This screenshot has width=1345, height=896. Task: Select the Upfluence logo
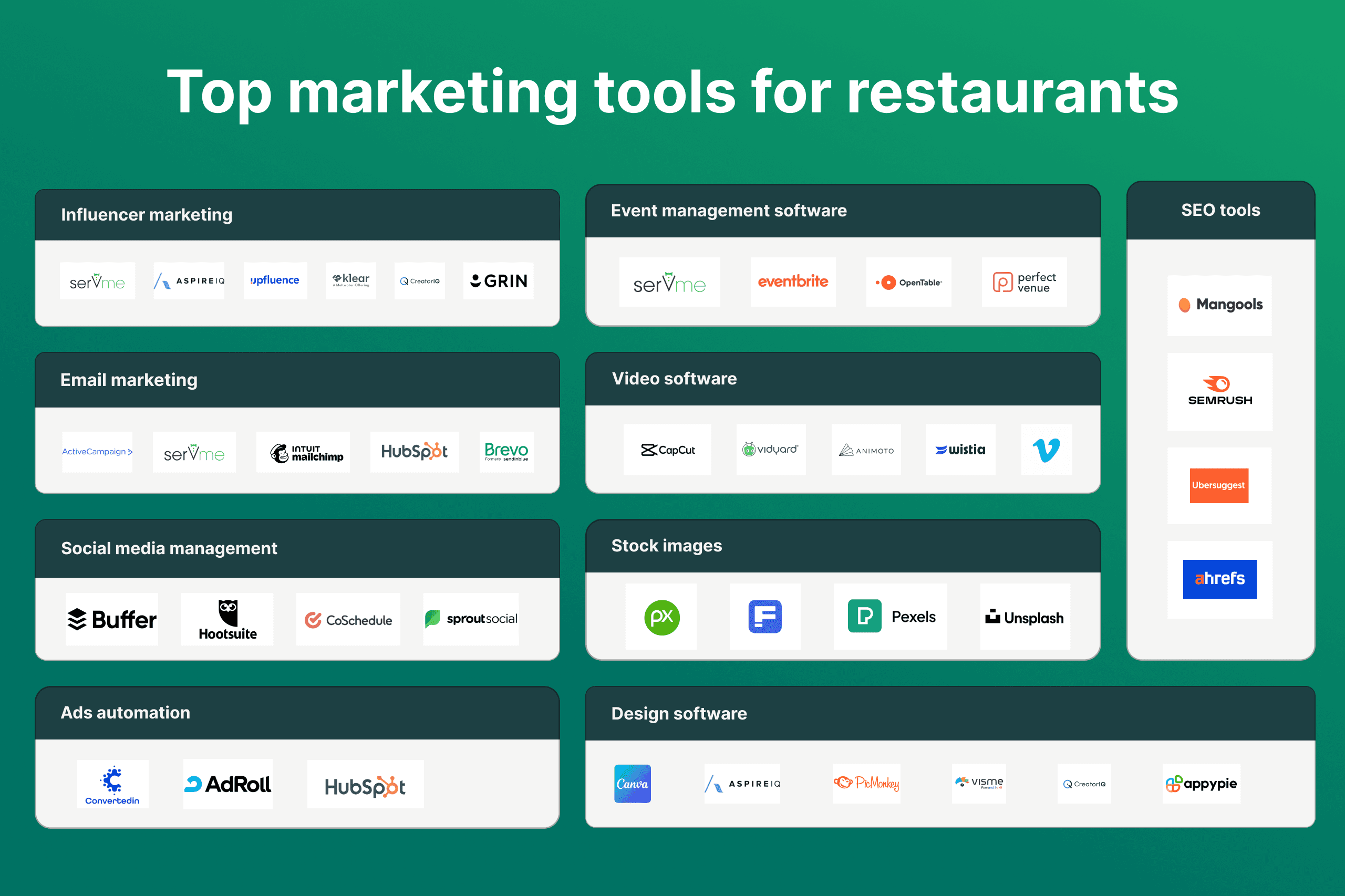275,280
